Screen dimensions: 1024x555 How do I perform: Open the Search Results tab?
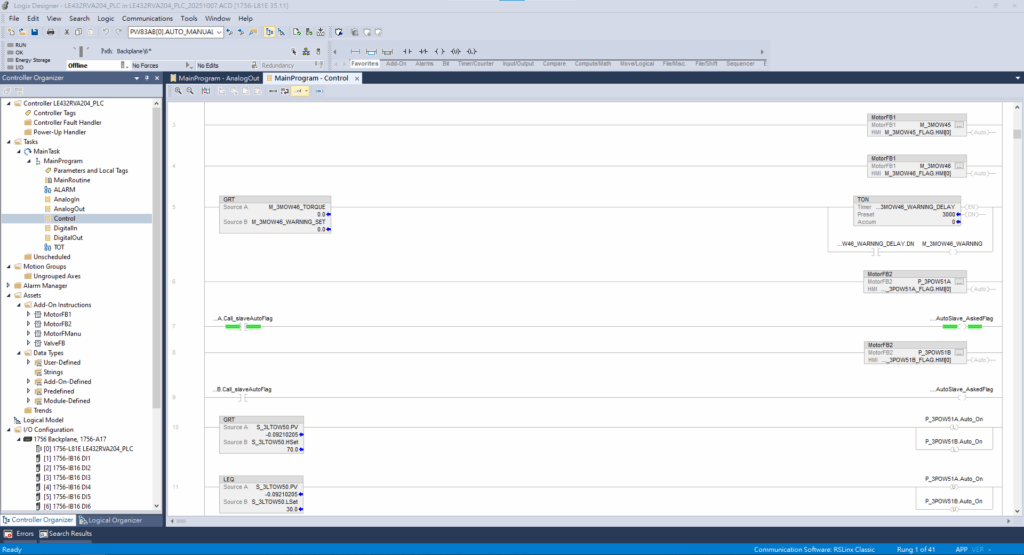click(66, 533)
